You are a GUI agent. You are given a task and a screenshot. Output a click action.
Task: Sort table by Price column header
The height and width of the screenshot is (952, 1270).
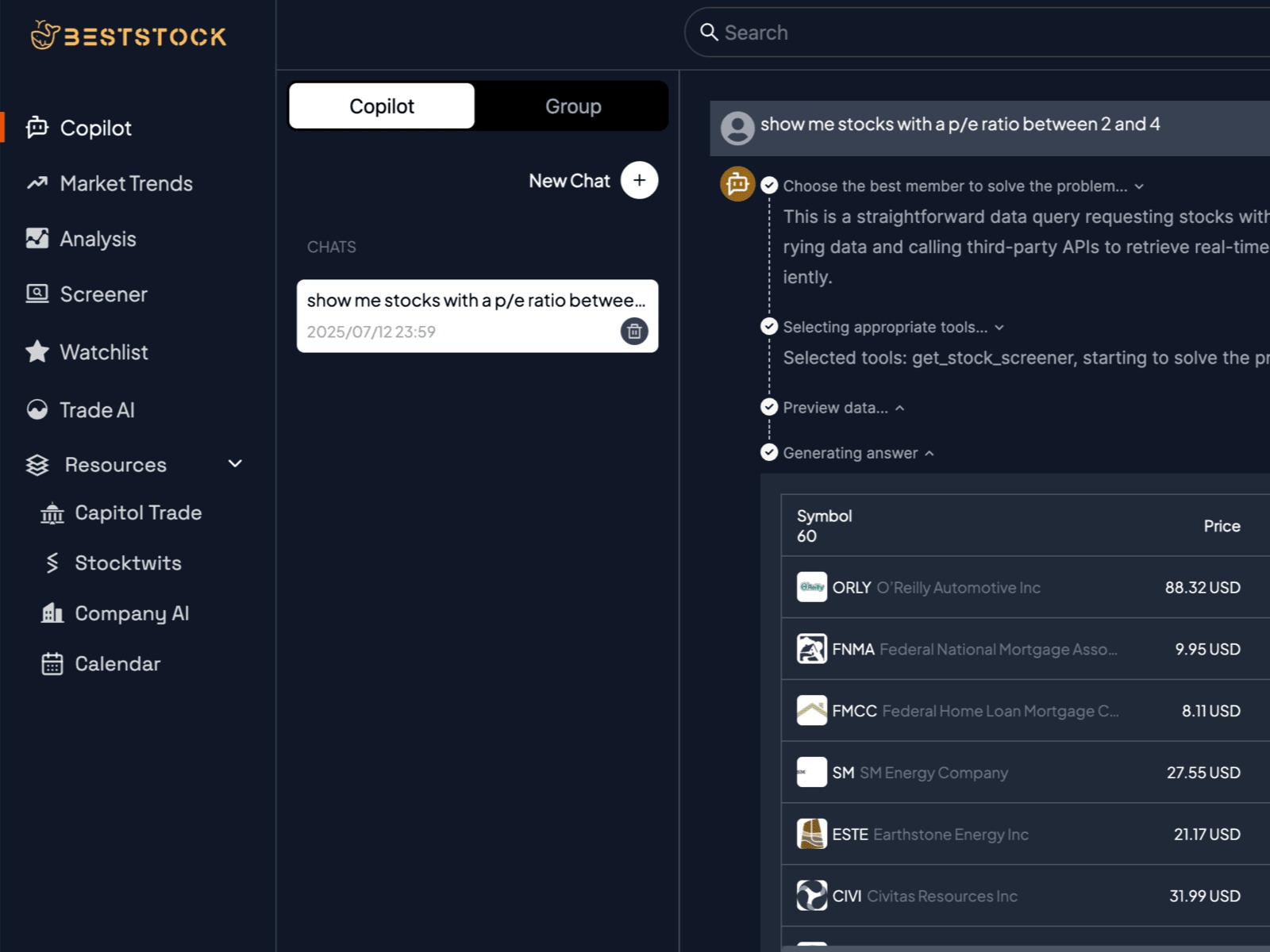[1221, 526]
